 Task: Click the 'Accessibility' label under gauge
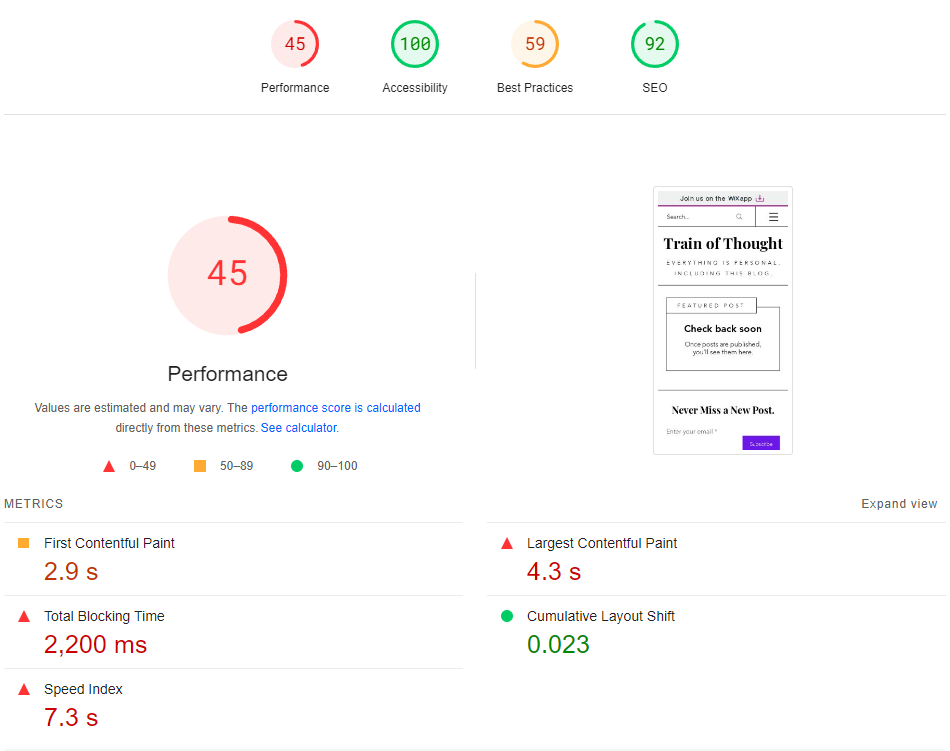[415, 88]
